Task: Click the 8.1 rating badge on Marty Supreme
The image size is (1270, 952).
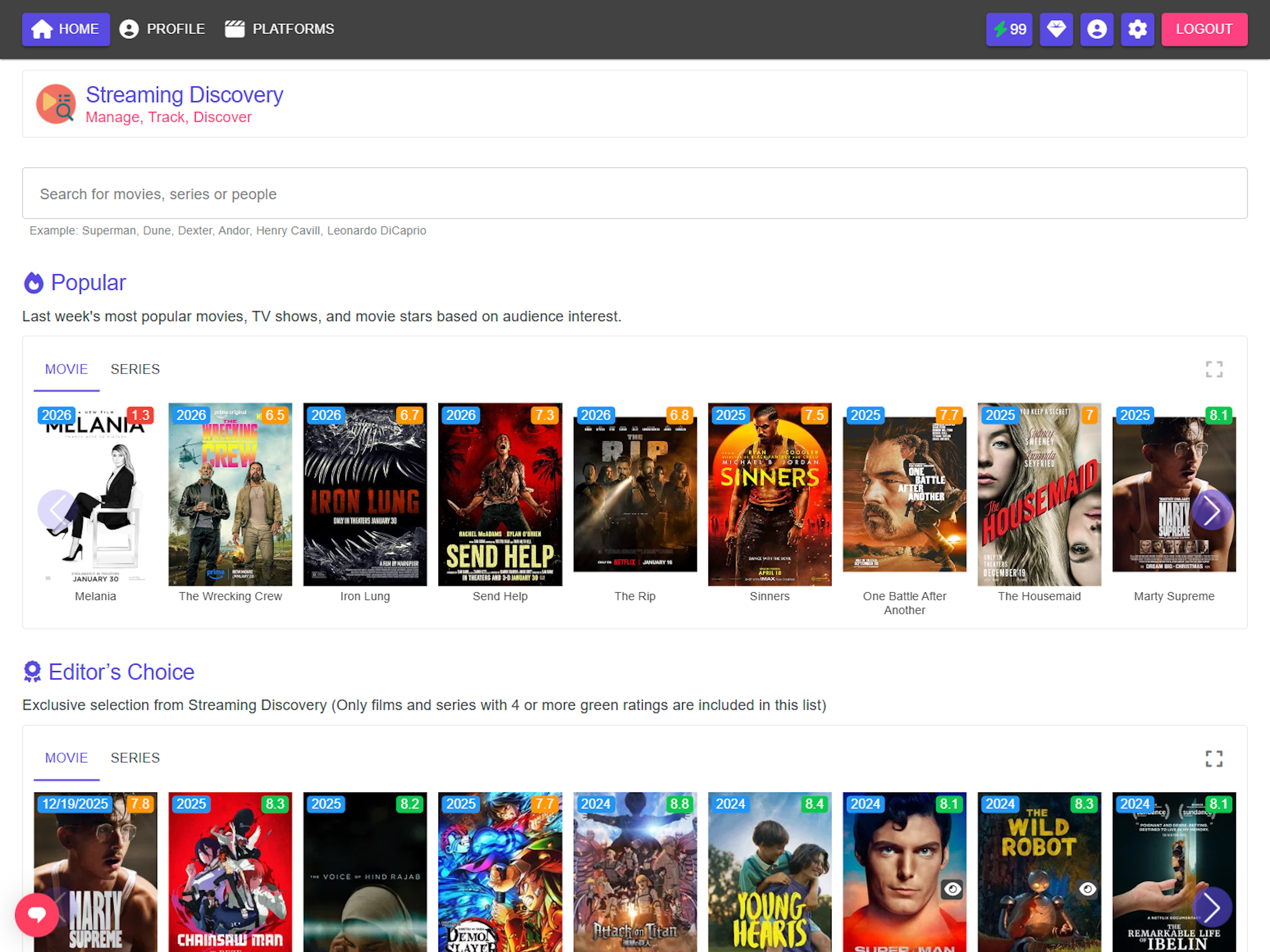Action: click(x=1219, y=415)
